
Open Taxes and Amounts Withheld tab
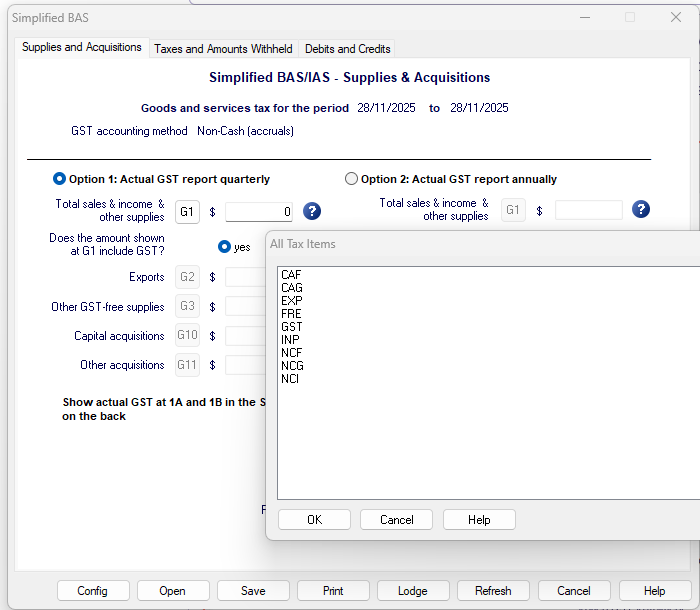coord(223,49)
